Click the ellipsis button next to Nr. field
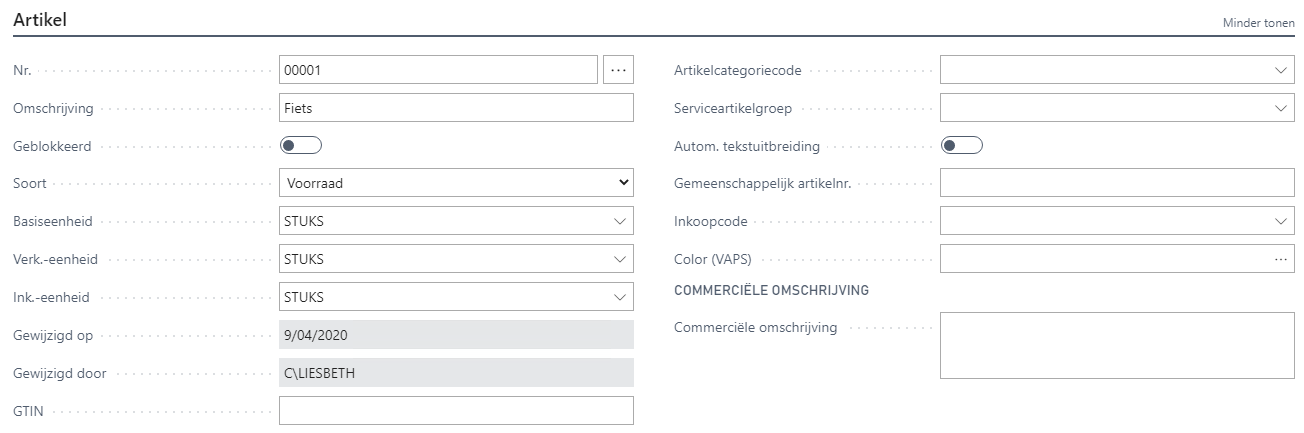The image size is (1304, 433). point(618,70)
